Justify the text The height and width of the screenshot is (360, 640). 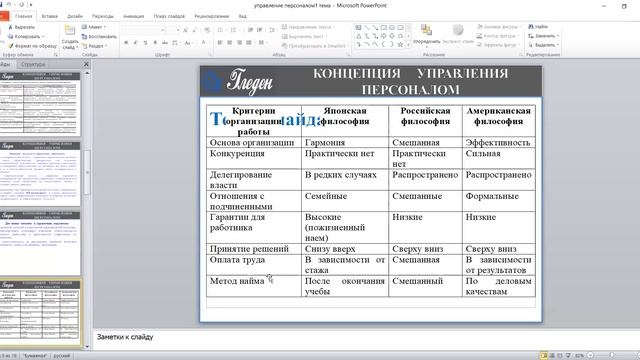(249, 42)
